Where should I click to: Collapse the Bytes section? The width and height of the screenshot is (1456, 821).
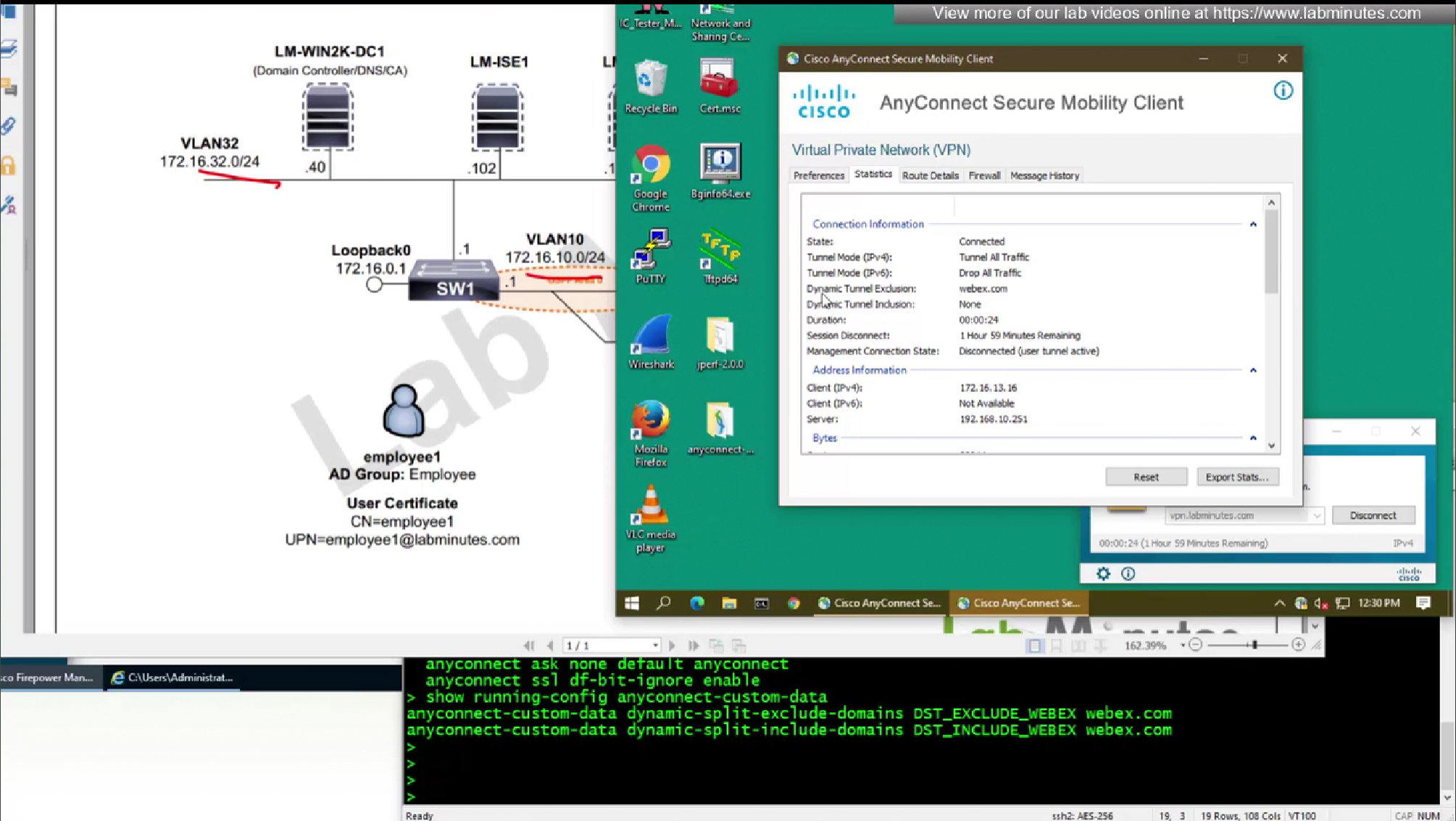point(1253,438)
